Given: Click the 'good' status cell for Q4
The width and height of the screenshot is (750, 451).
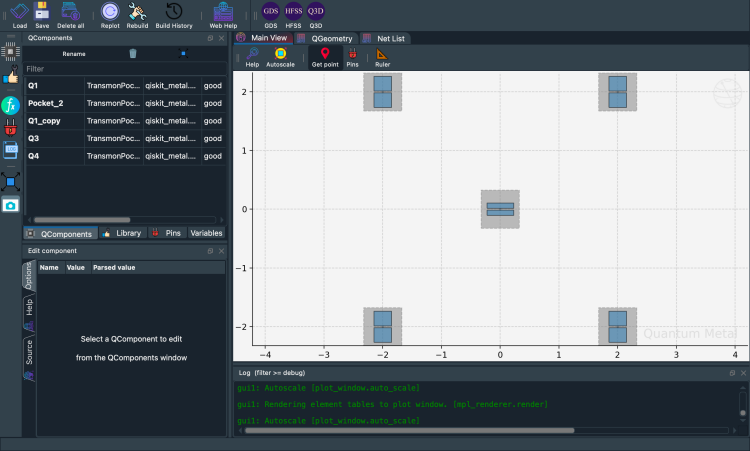Looking at the screenshot, I should tap(213, 156).
